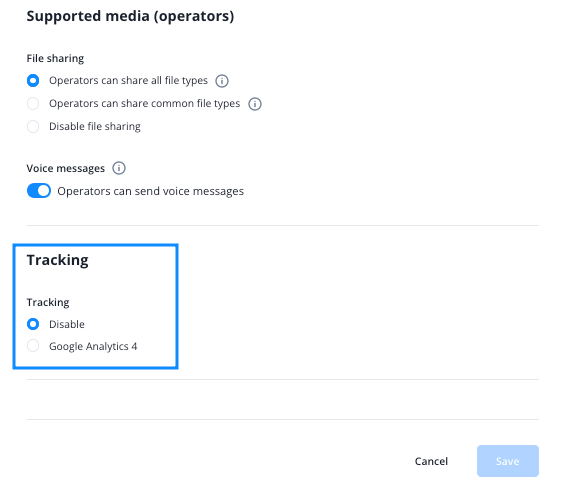Click the 'Disable file sharing' label text

[x=95, y=126]
